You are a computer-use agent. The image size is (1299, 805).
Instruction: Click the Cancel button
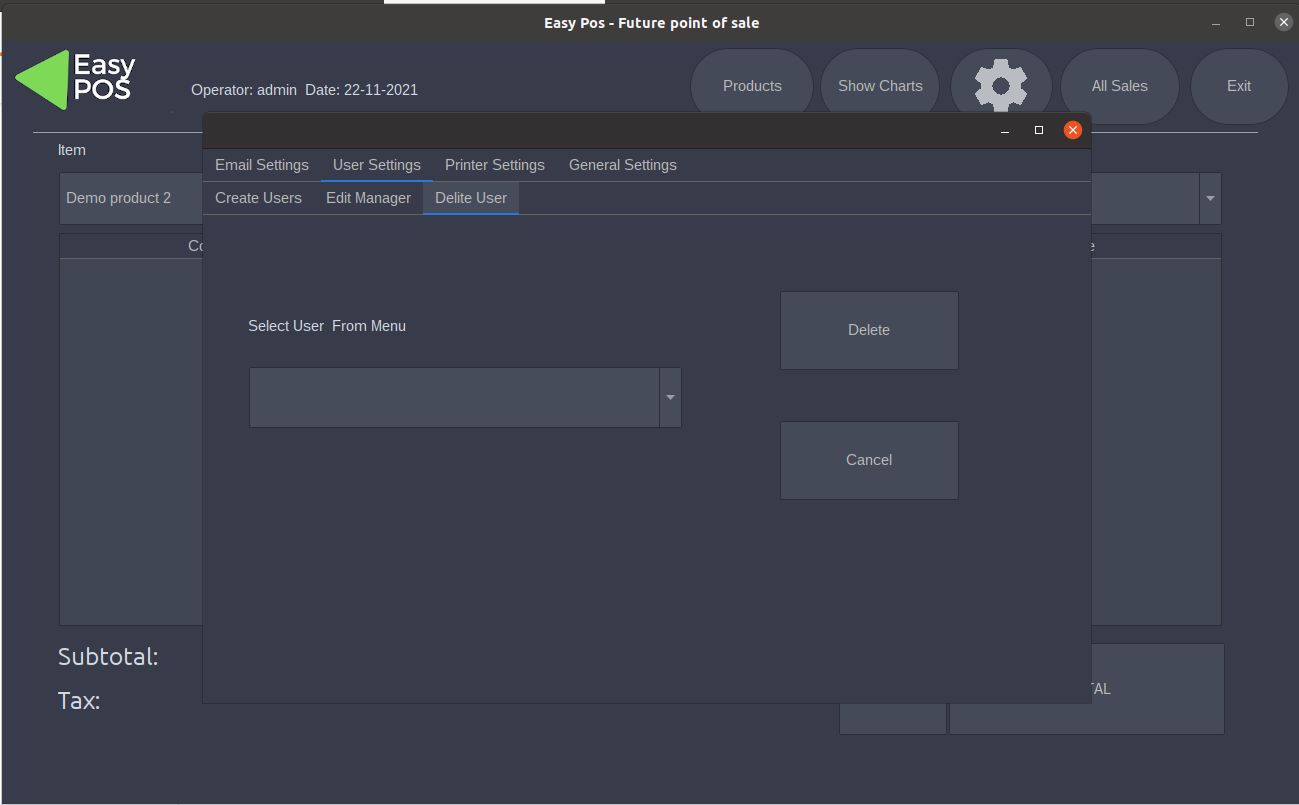coord(869,460)
